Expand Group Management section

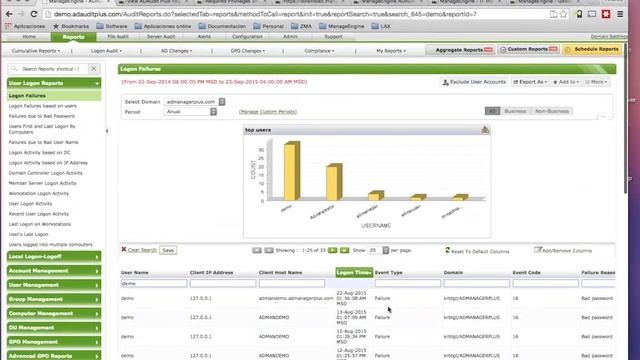[54, 300]
